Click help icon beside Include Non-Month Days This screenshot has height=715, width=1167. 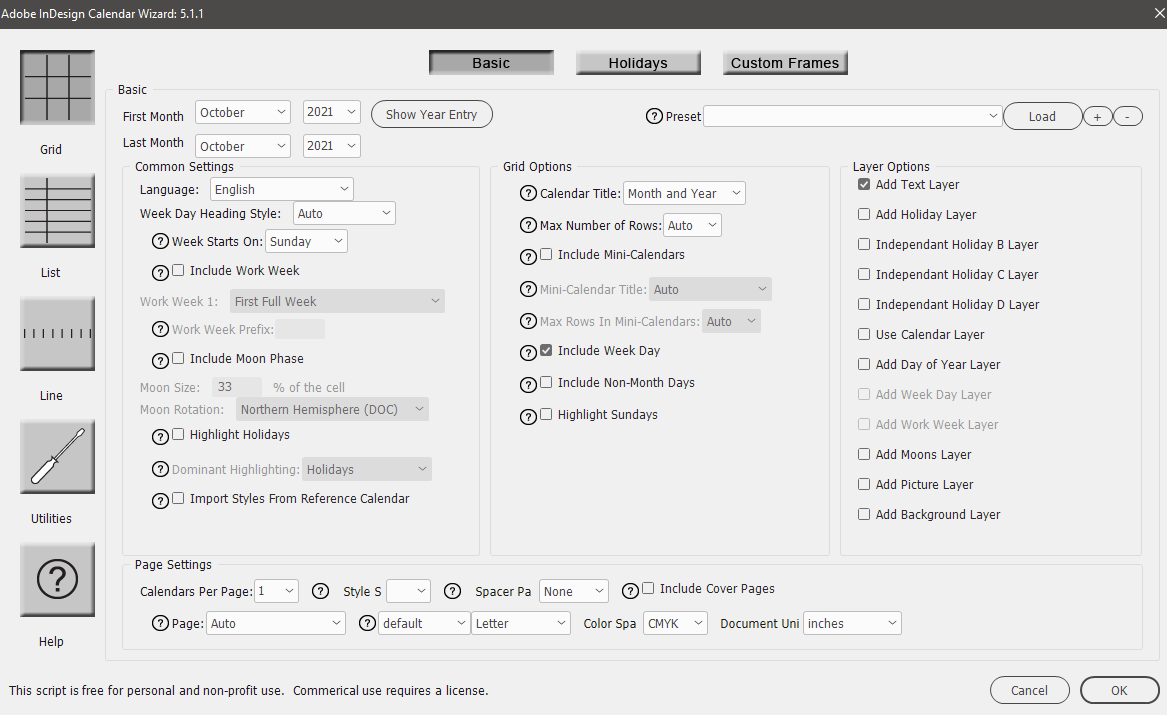click(x=528, y=385)
